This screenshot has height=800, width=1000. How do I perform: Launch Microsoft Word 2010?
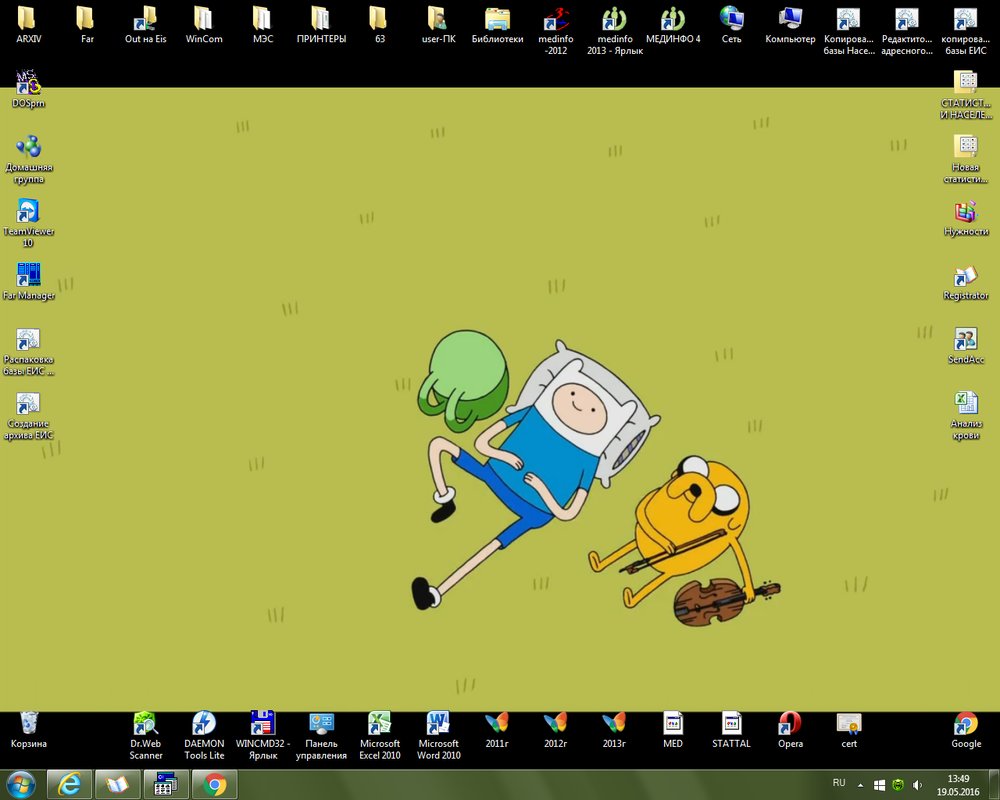439,736
